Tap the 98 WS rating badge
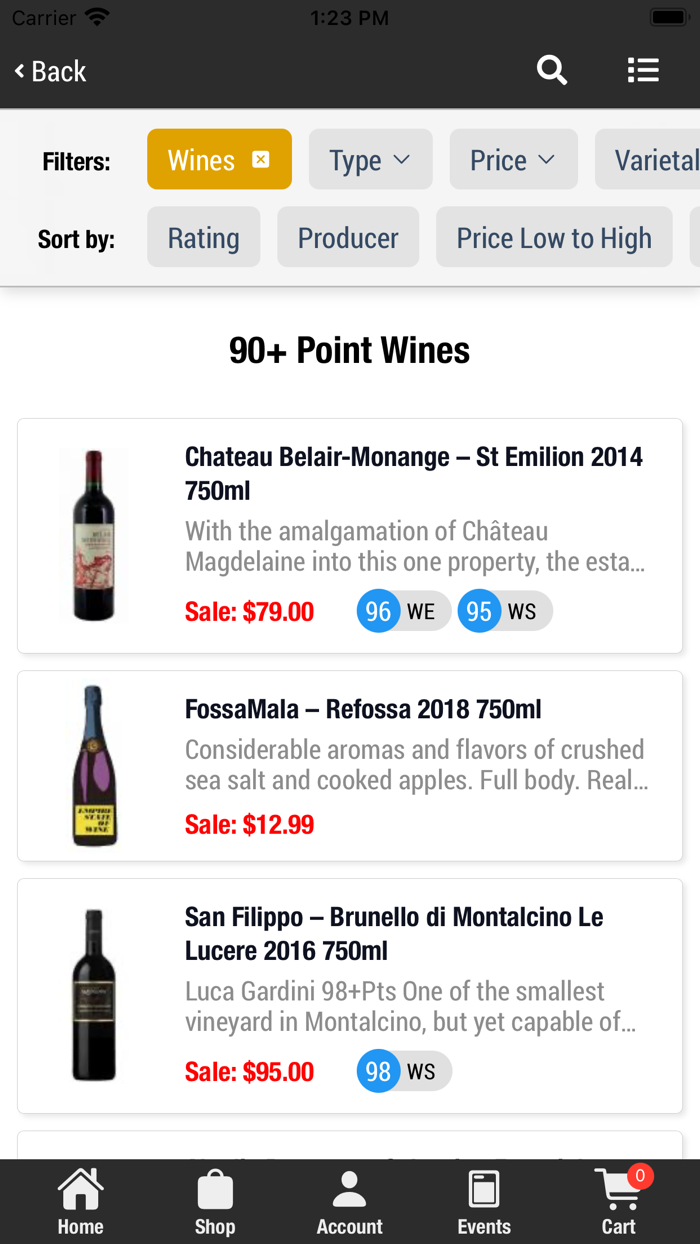 pos(403,1072)
